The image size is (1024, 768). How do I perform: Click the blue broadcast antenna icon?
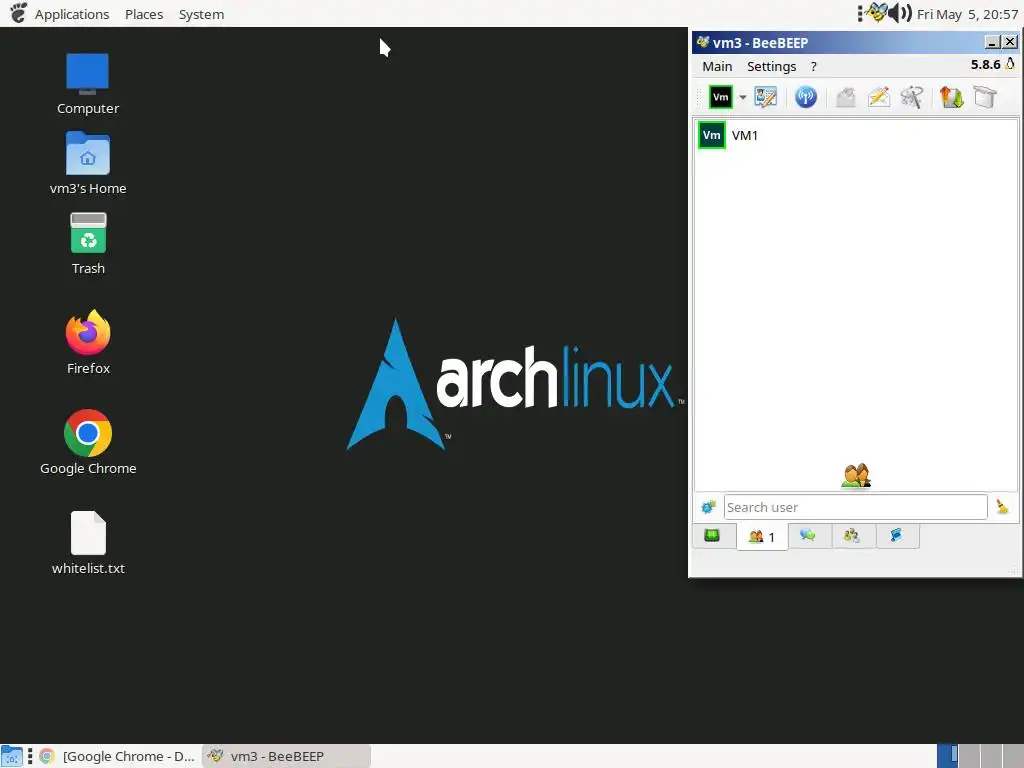point(806,97)
